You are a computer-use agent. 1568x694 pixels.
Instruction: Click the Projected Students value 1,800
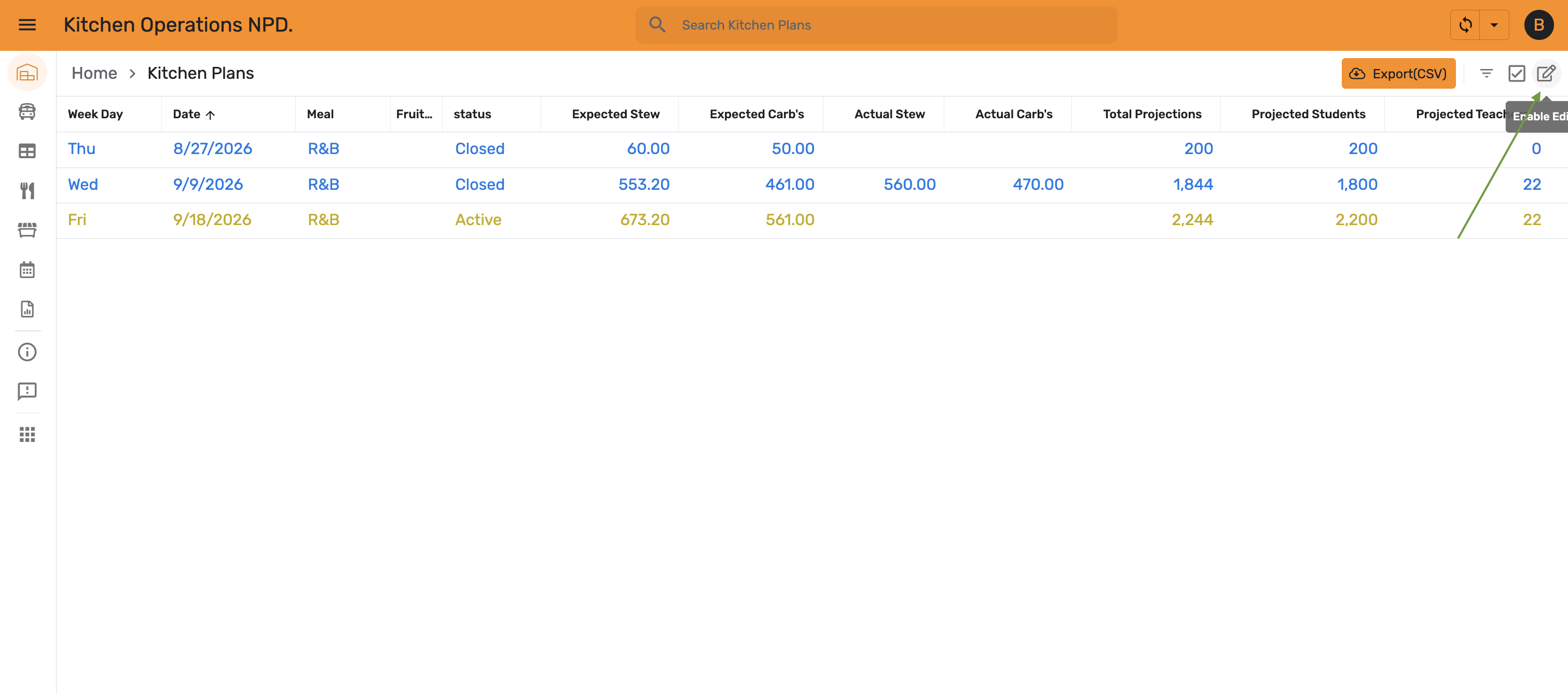1357,185
